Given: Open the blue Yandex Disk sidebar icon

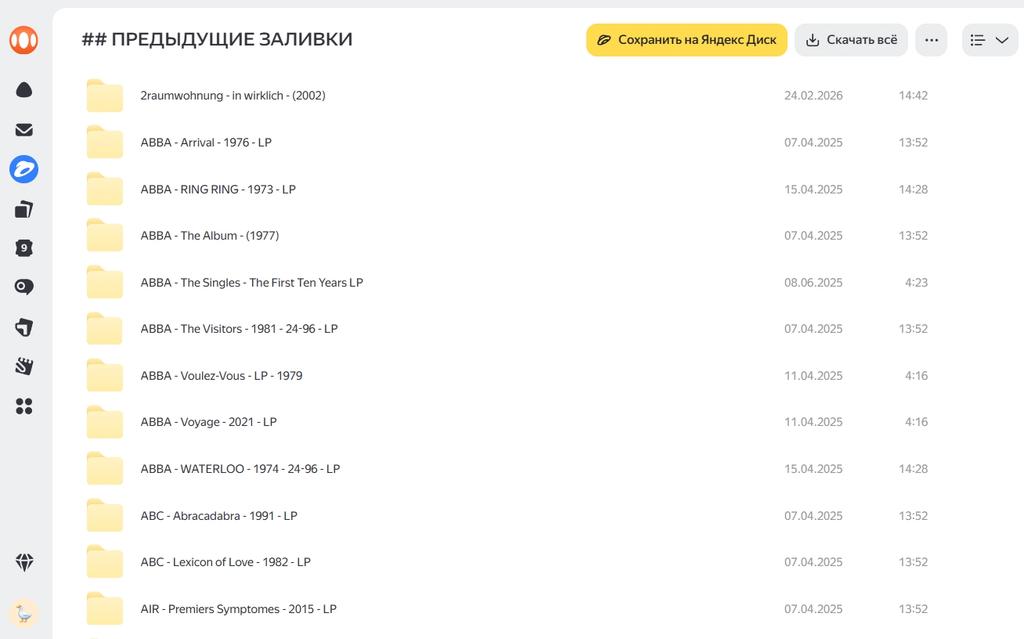Looking at the screenshot, I should [x=24, y=169].
